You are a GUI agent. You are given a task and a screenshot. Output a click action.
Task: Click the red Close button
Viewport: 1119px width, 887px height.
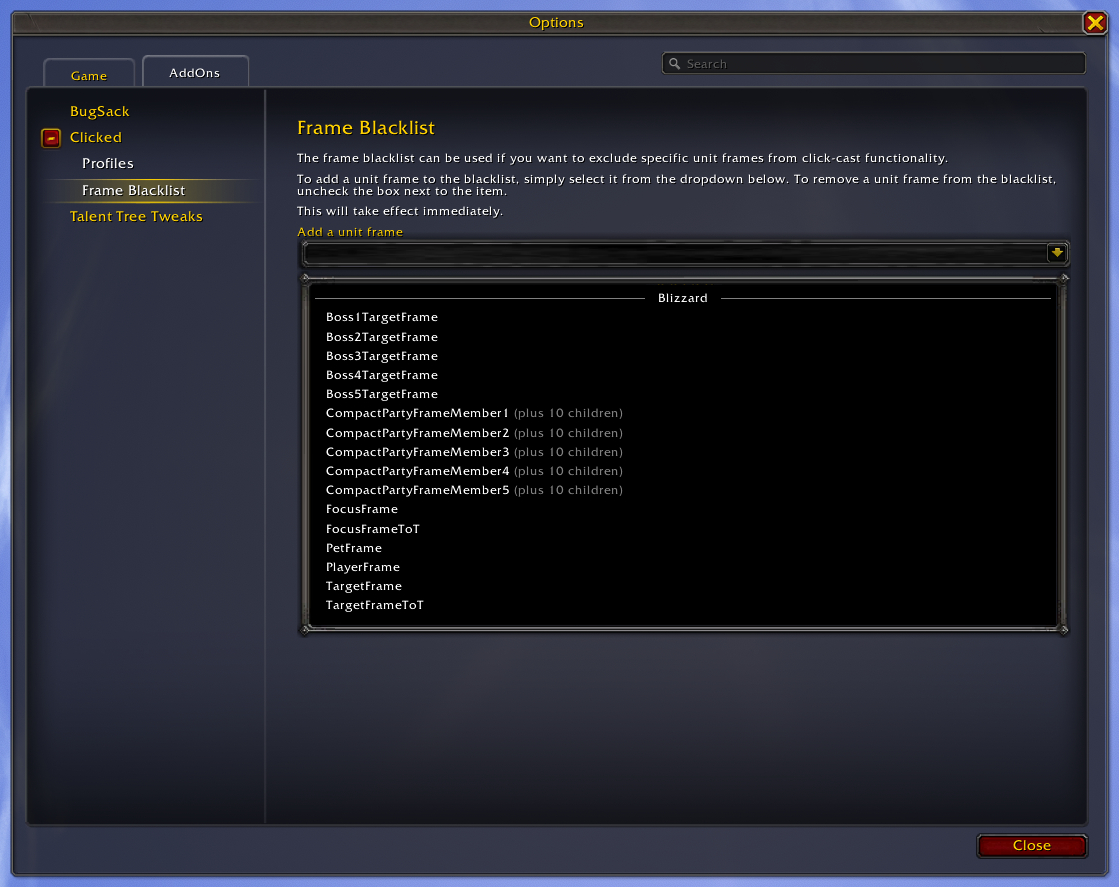[x=1031, y=846]
